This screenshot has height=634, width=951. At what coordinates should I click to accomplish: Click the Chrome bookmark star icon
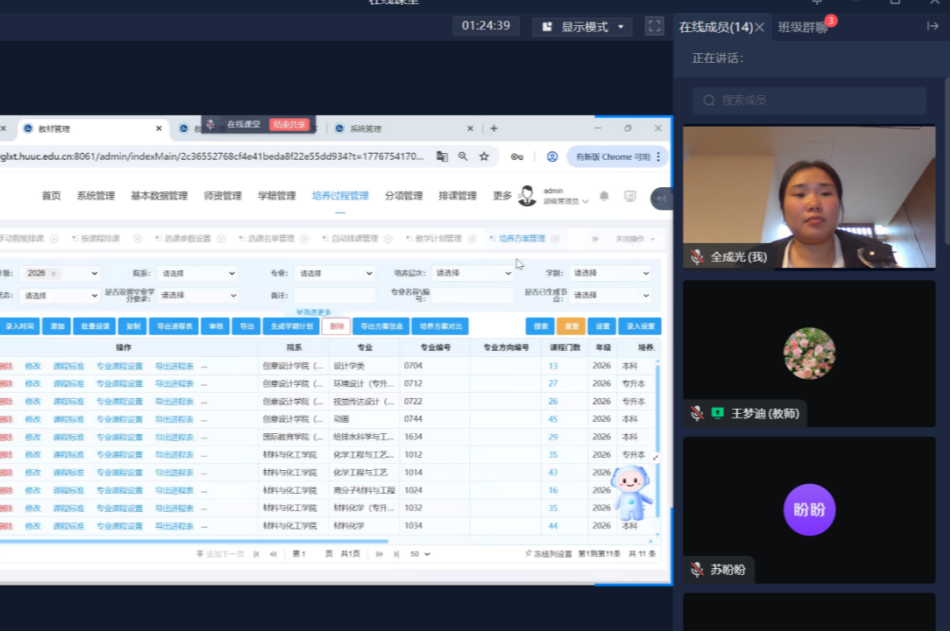pos(484,157)
